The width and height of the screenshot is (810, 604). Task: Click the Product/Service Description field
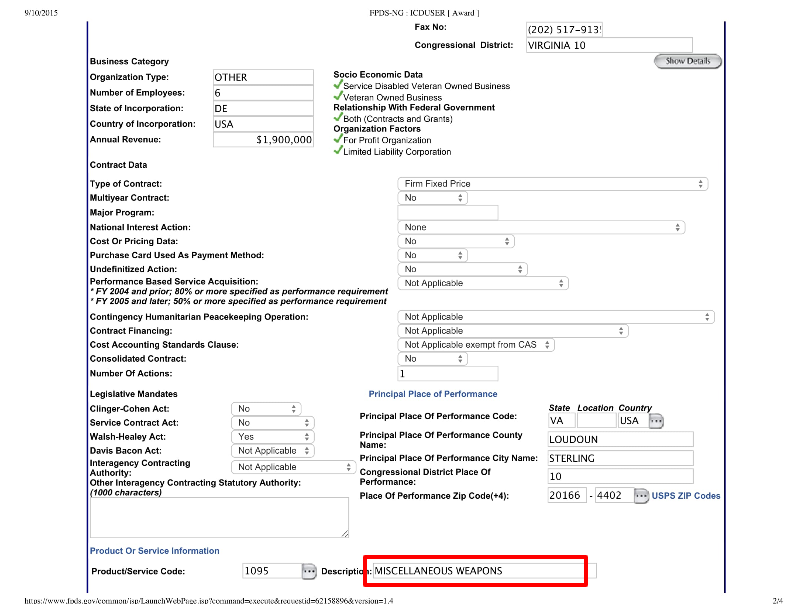(x=476, y=571)
